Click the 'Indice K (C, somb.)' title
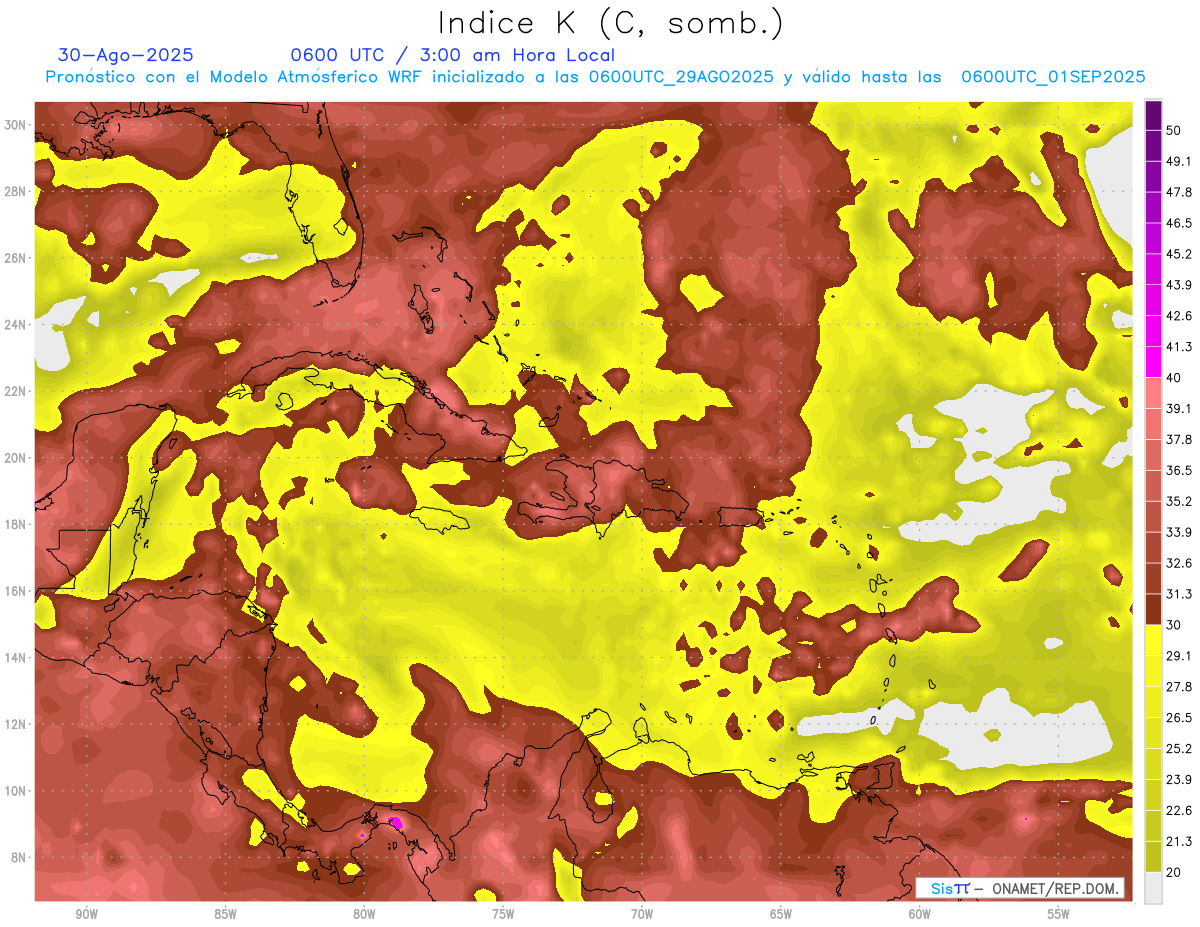 610,24
